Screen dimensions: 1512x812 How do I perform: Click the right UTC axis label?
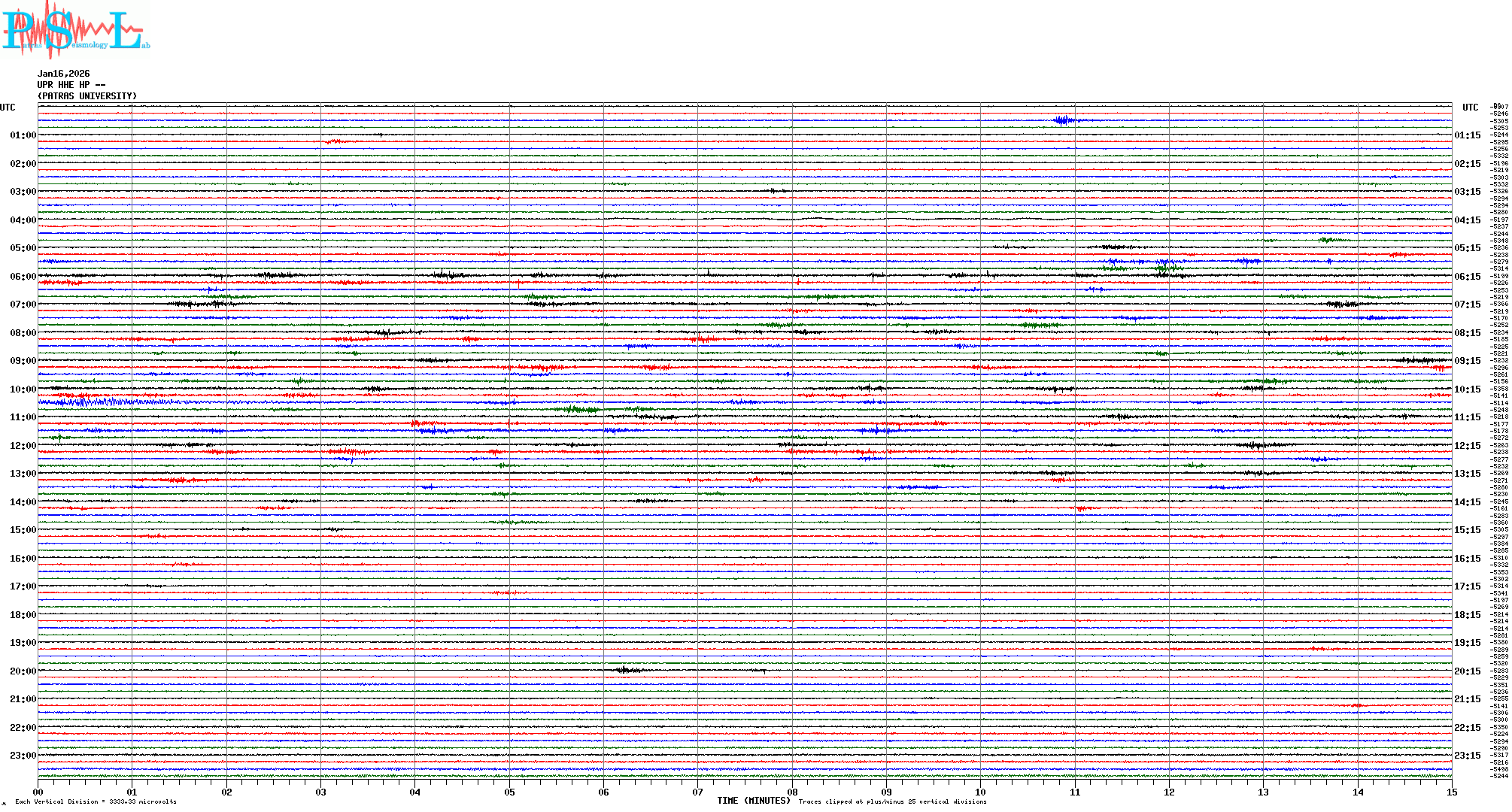[x=1470, y=108]
